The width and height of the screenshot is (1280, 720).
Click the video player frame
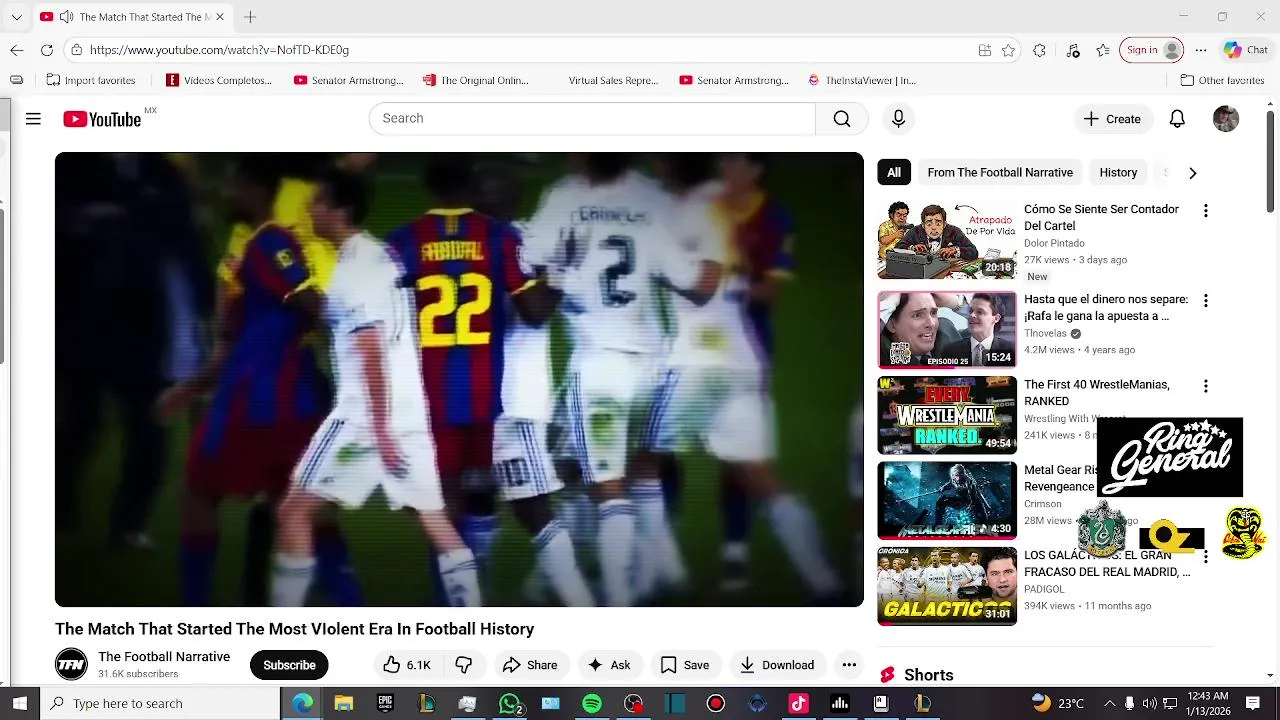coord(459,379)
